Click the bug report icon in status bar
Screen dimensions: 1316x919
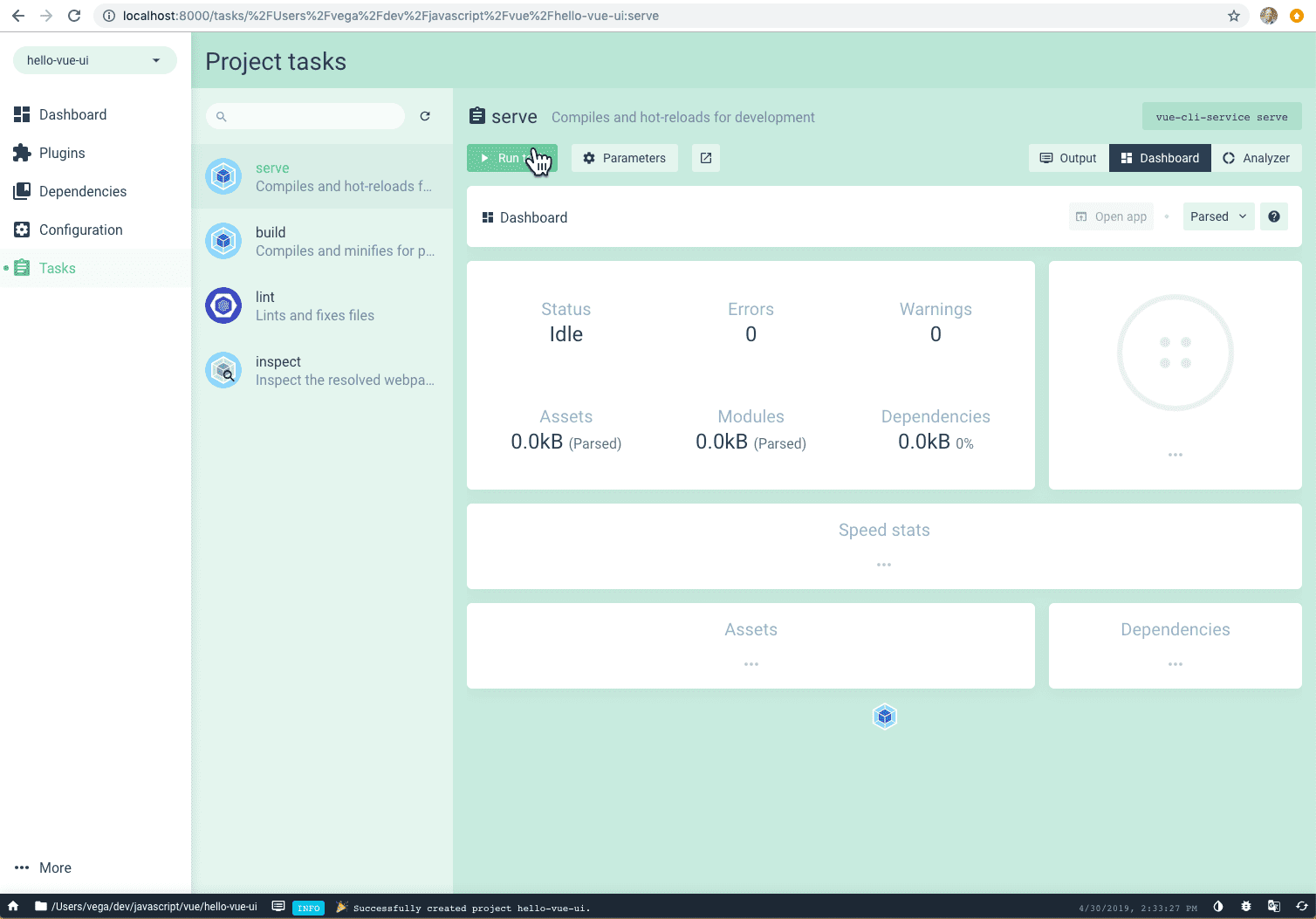(1246, 906)
